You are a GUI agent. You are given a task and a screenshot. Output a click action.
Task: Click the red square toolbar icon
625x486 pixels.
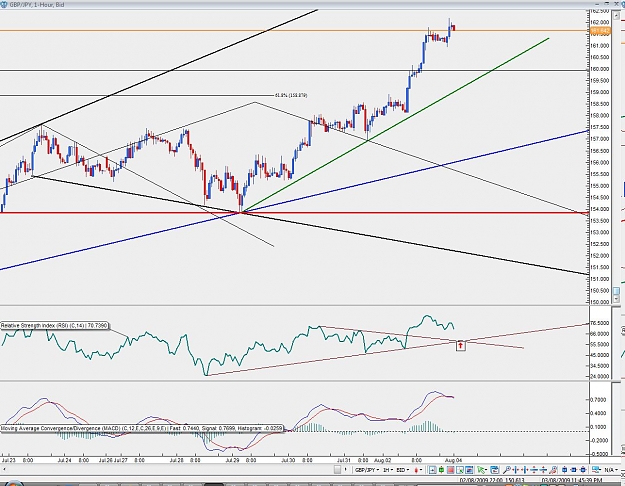tap(450, 470)
